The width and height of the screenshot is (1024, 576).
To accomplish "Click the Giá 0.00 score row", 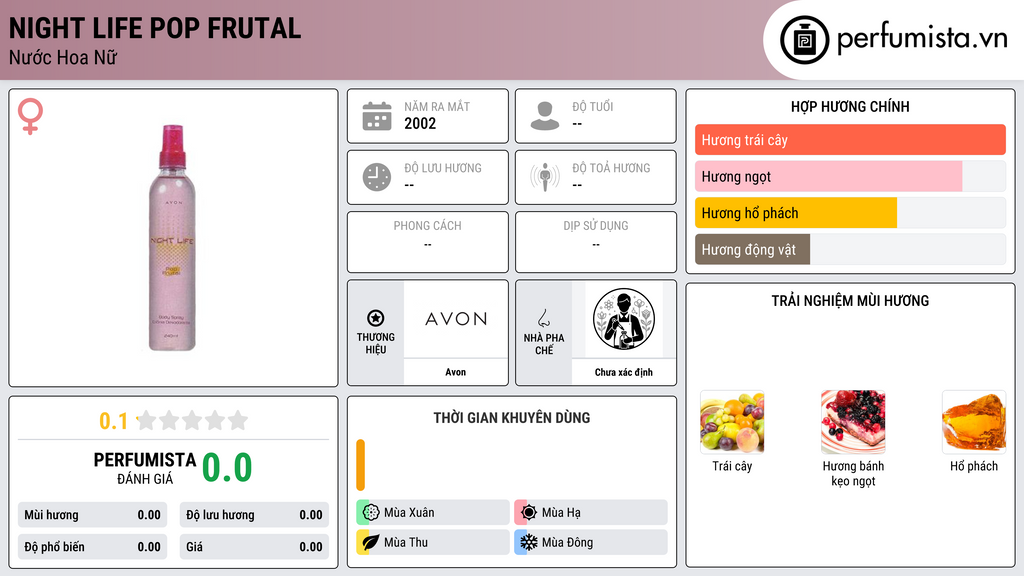I will 254,547.
